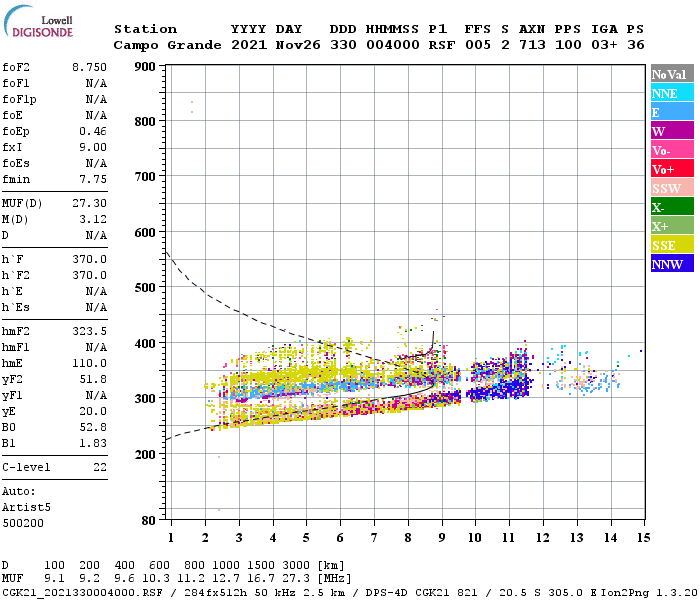Click the Lowell Digisonde logo

[38, 21]
